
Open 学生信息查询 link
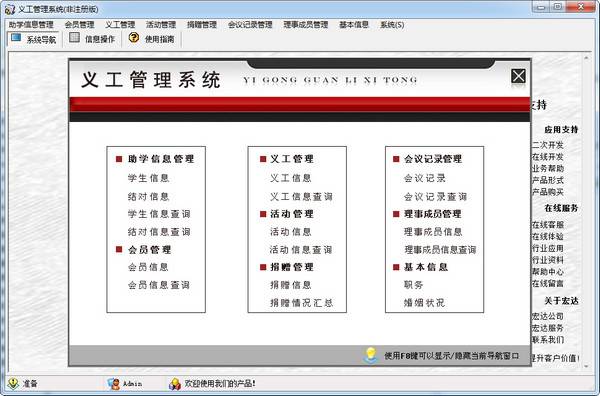coord(159,214)
